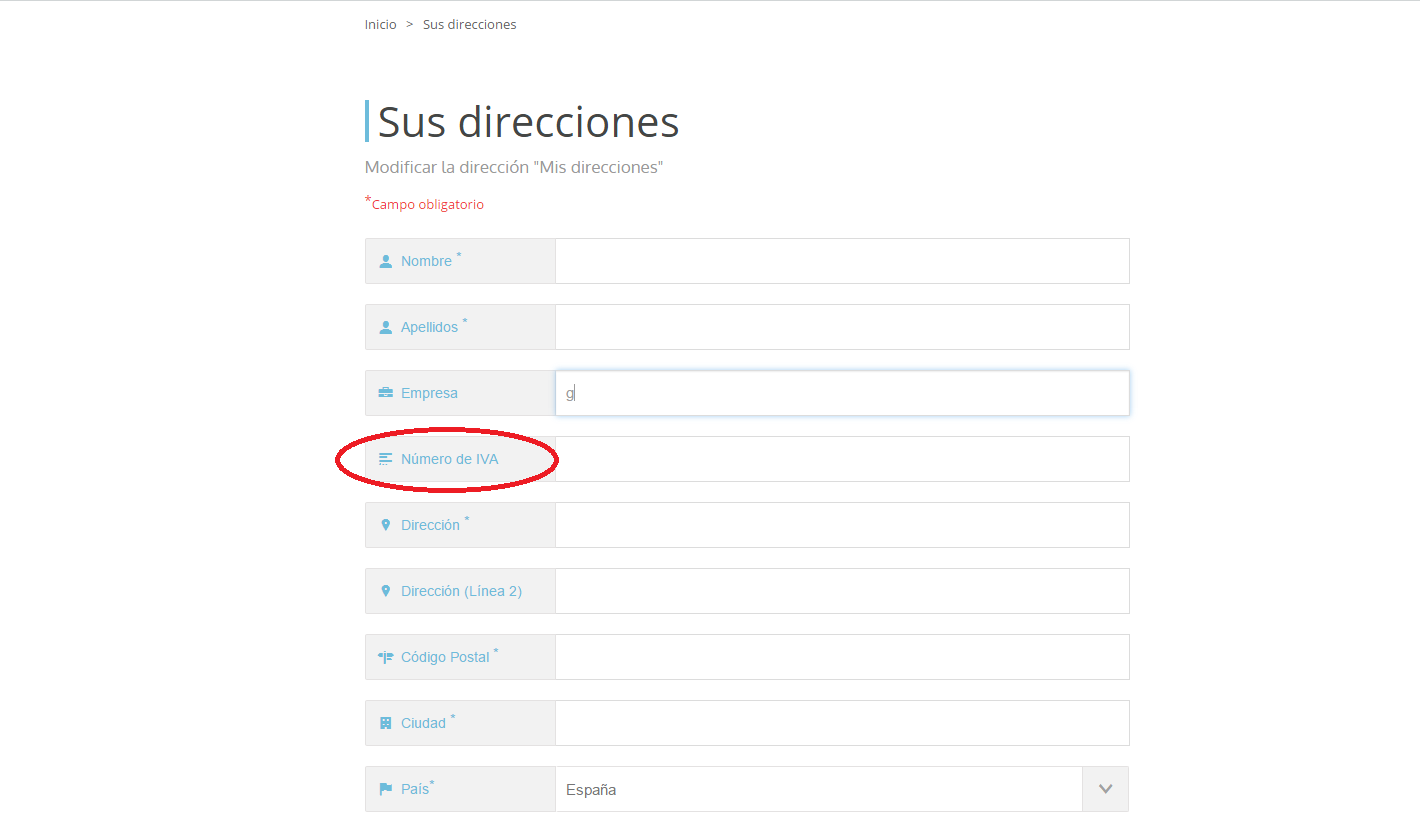Click the pin icon beside Dirección (Línea 2)
The image size is (1420, 830).
(386, 591)
